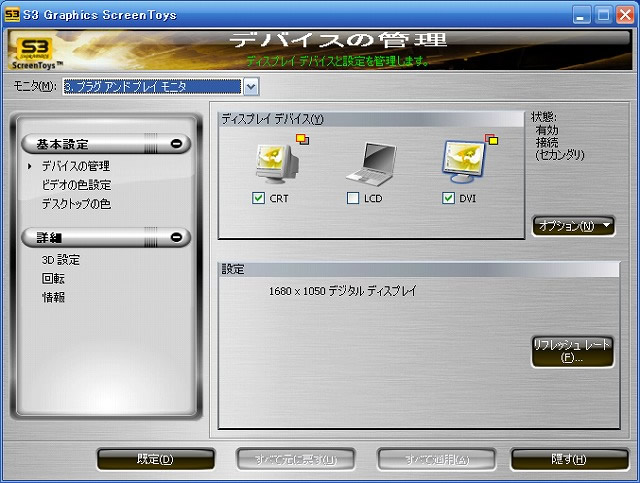Image resolution: width=640 pixels, height=483 pixels.
Task: Open 情報 in sidebar
Action: (53, 297)
